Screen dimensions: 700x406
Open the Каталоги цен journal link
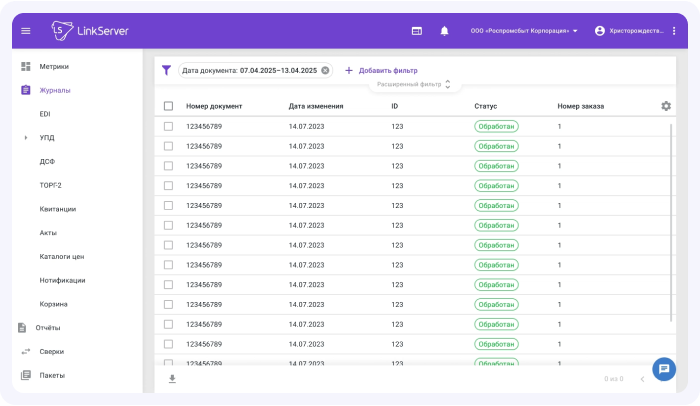coord(61,256)
